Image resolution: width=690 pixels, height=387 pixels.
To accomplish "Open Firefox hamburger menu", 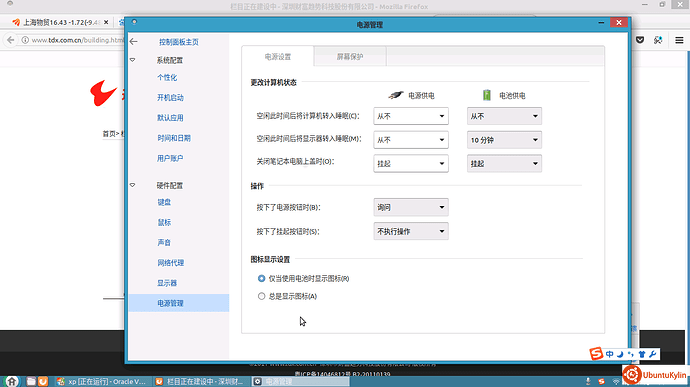I will (x=679, y=40).
